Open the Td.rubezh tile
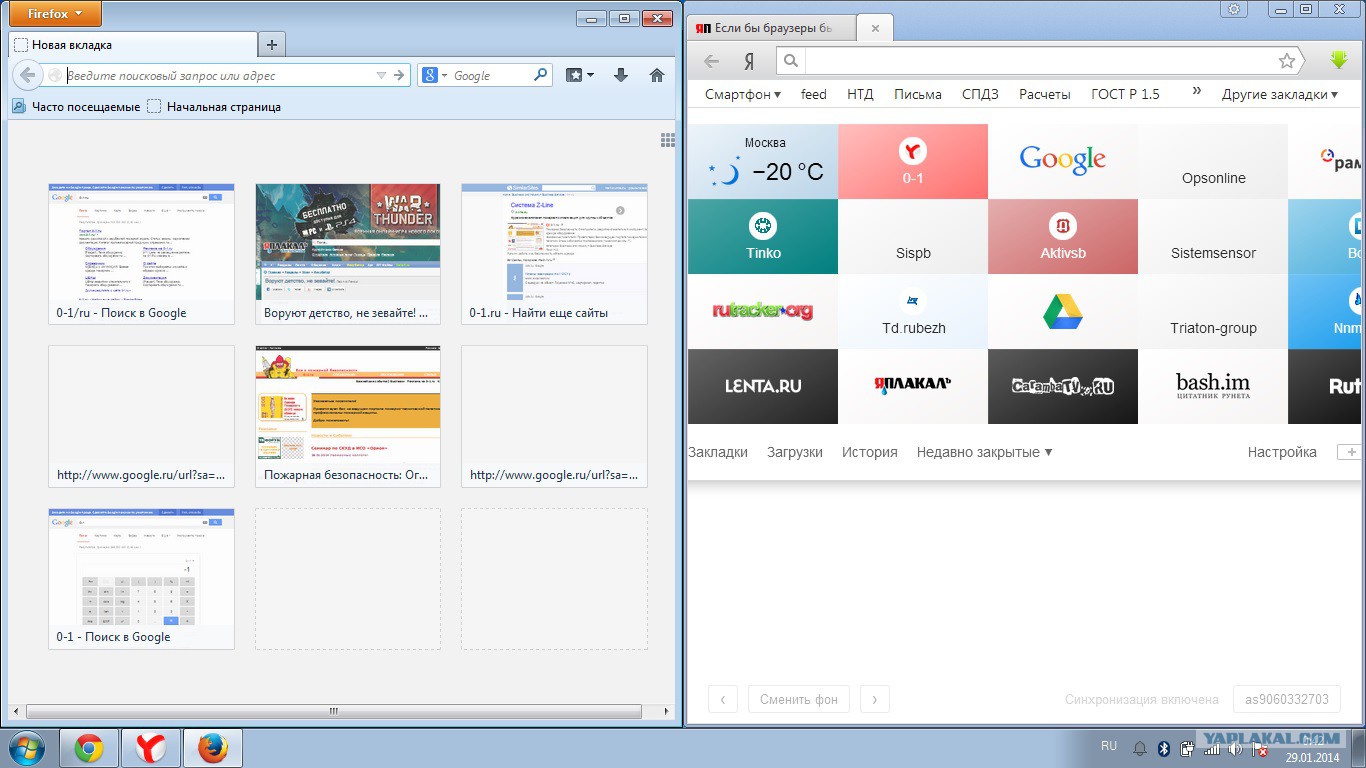Screen dimensions: 1366x768 point(913,312)
